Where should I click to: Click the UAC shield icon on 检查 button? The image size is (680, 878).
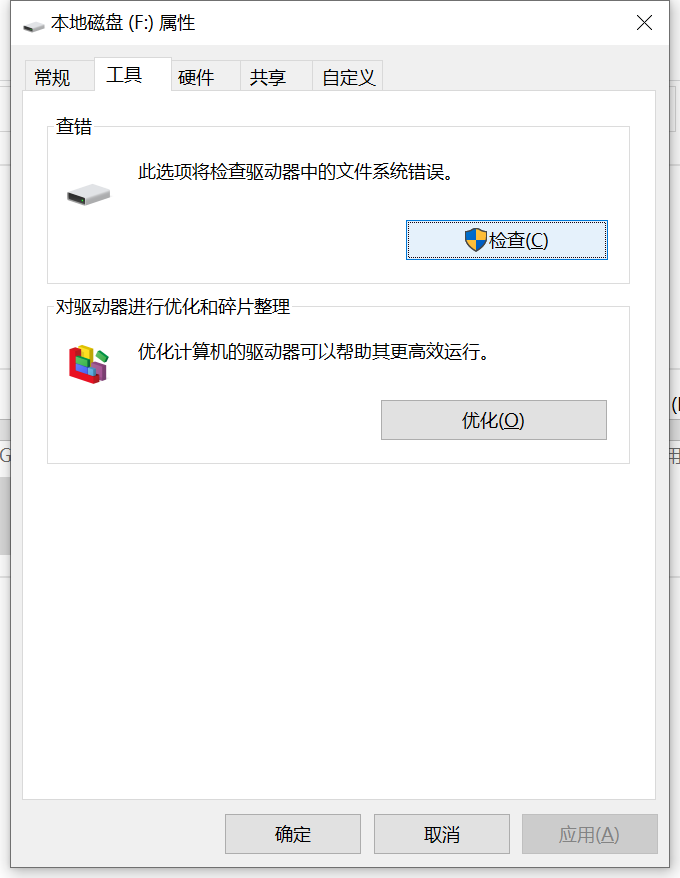(476, 240)
